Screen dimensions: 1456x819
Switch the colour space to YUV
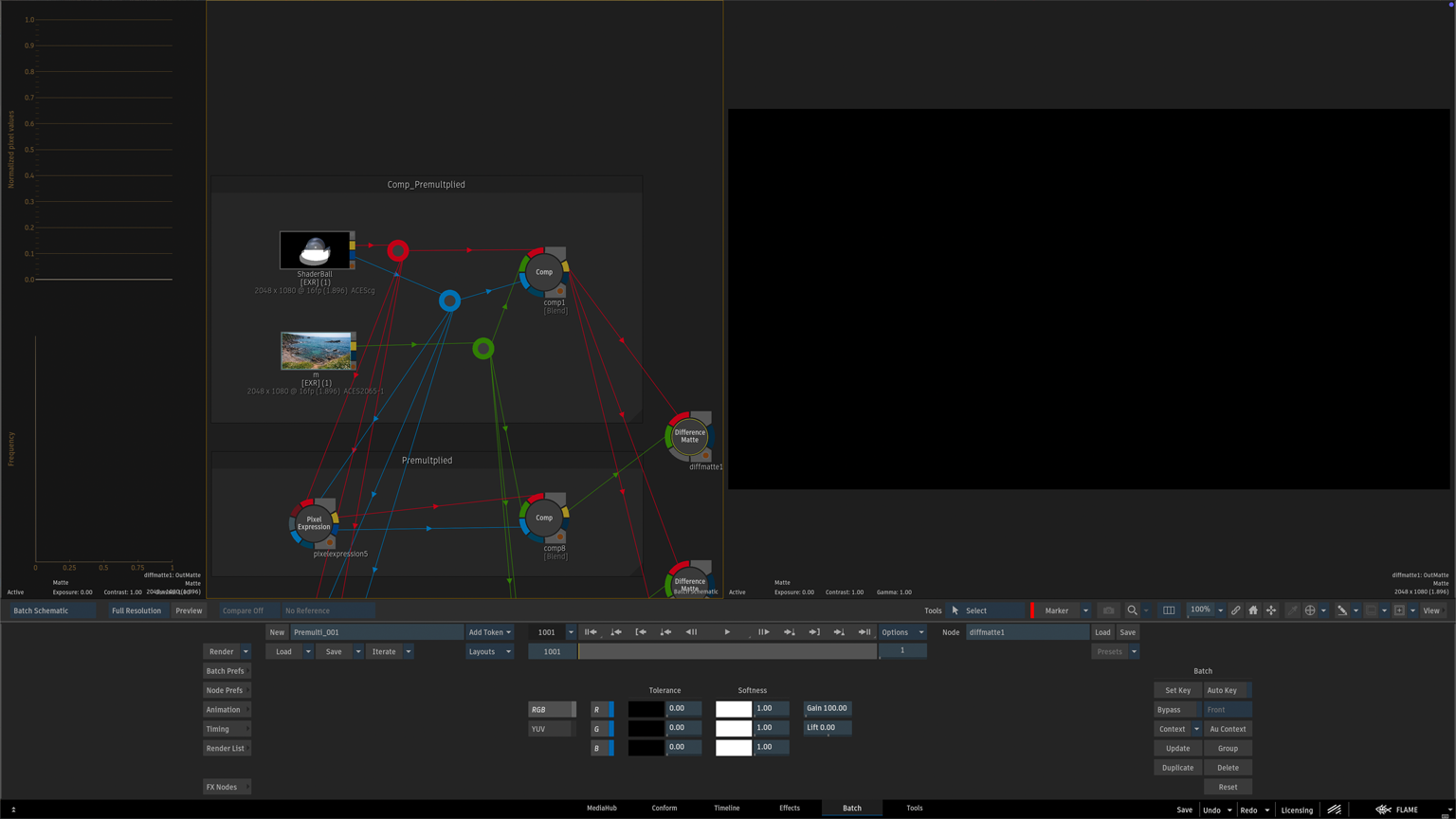552,729
